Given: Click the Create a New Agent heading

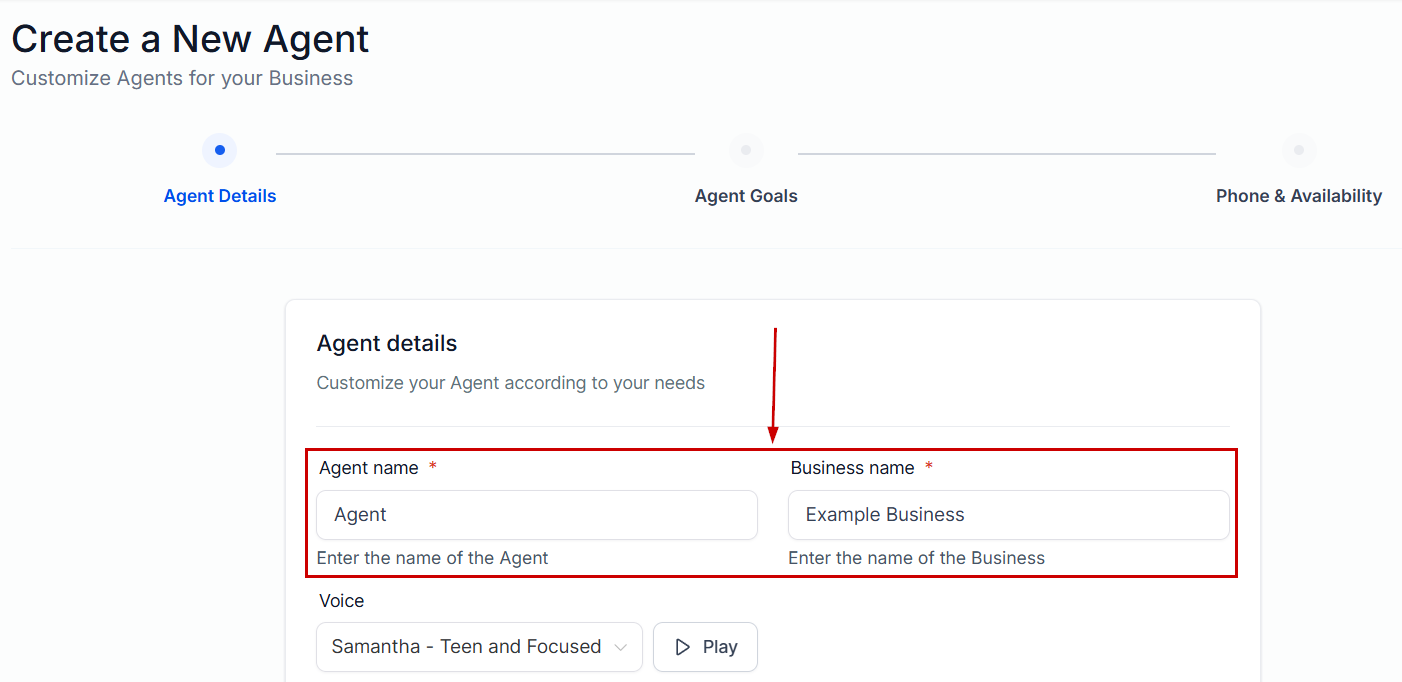Looking at the screenshot, I should pos(190,39).
